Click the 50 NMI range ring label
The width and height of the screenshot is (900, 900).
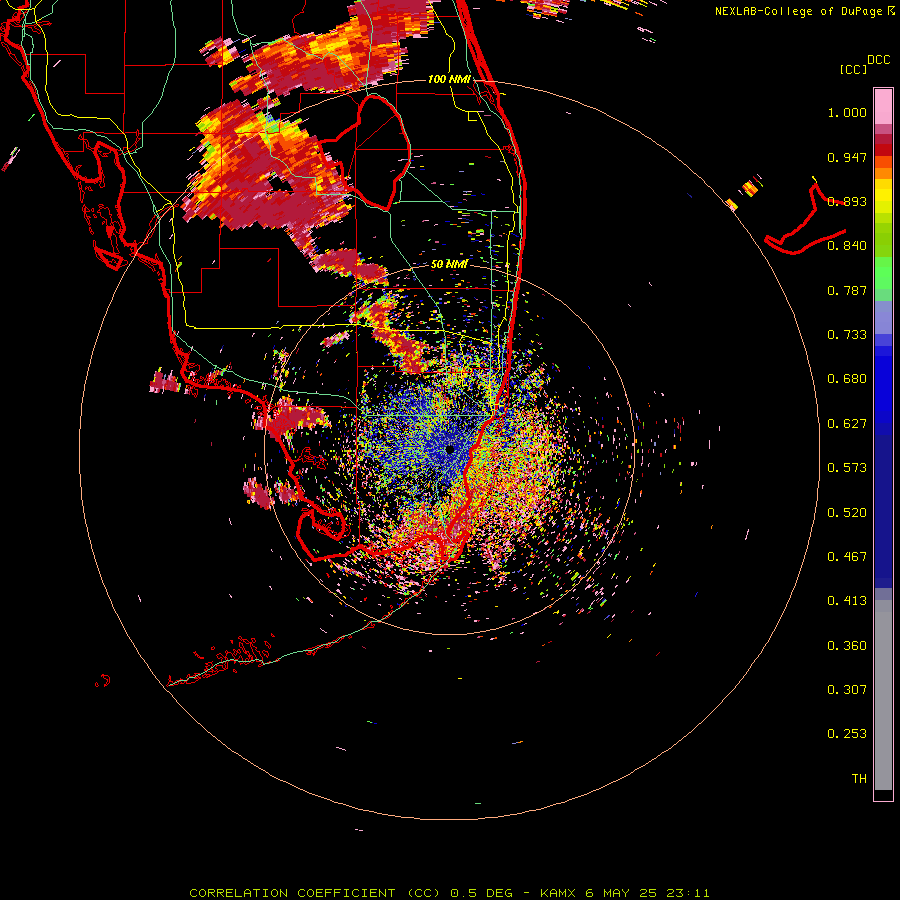tap(449, 264)
